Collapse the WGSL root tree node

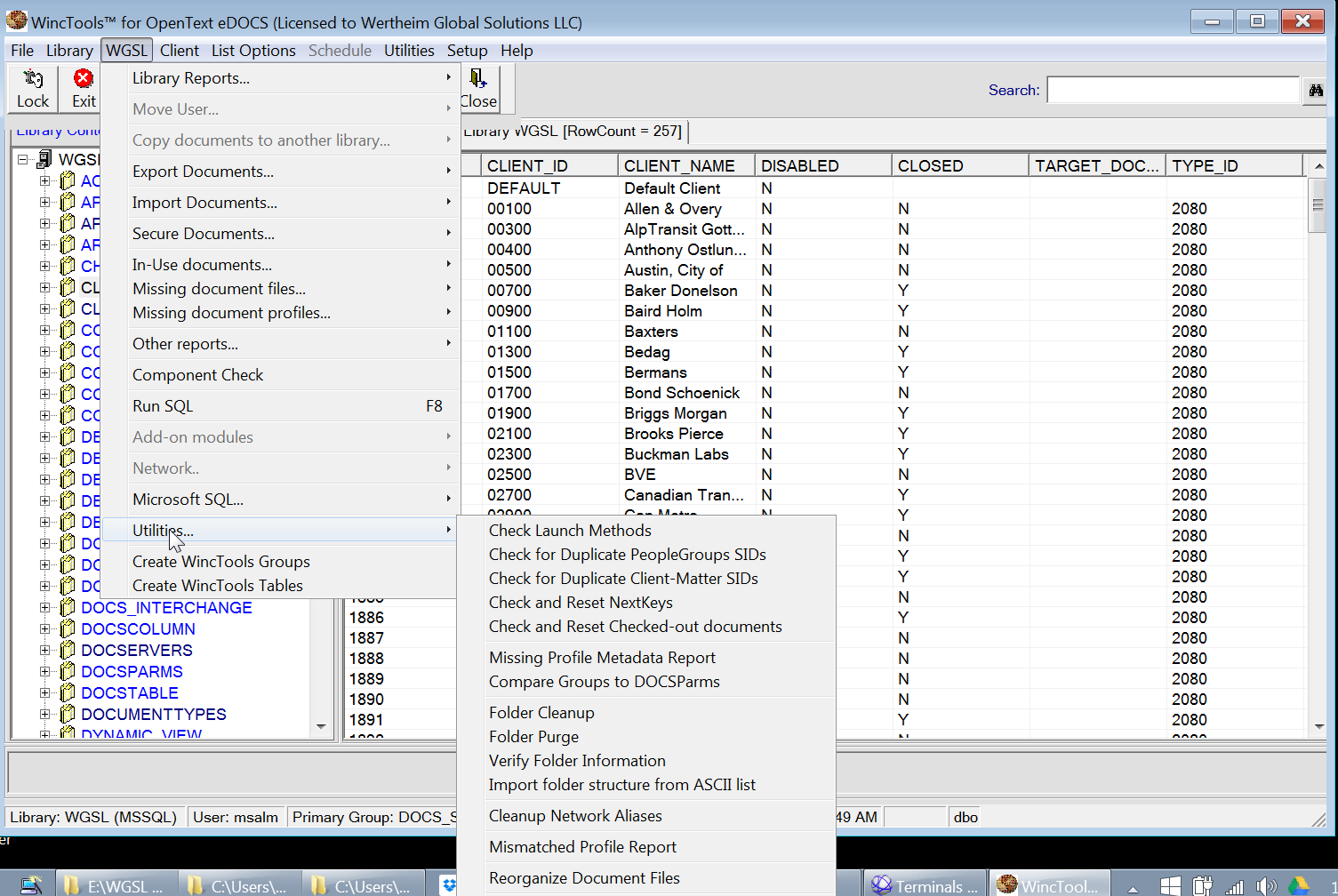22,159
